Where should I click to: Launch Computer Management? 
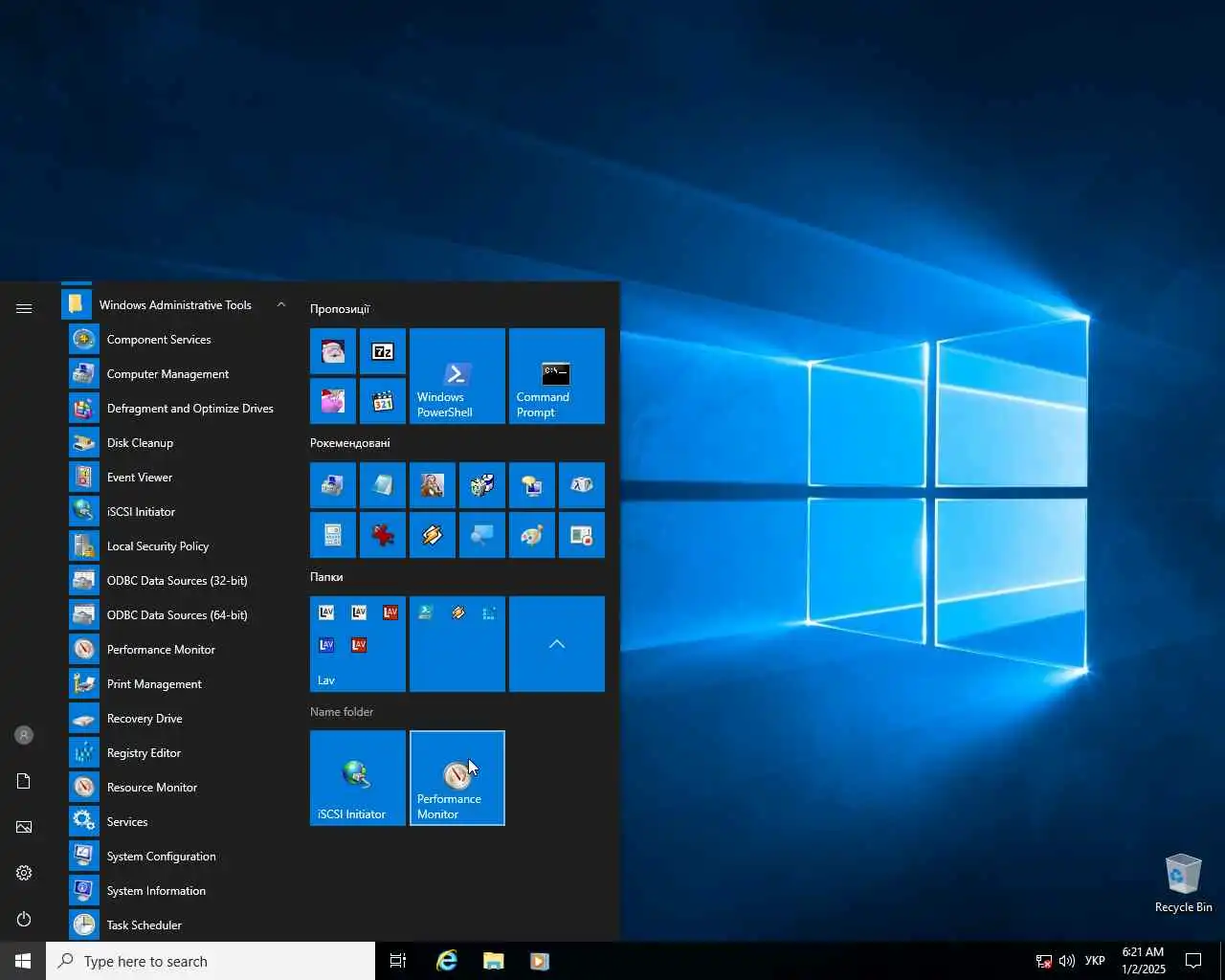[x=176, y=374]
